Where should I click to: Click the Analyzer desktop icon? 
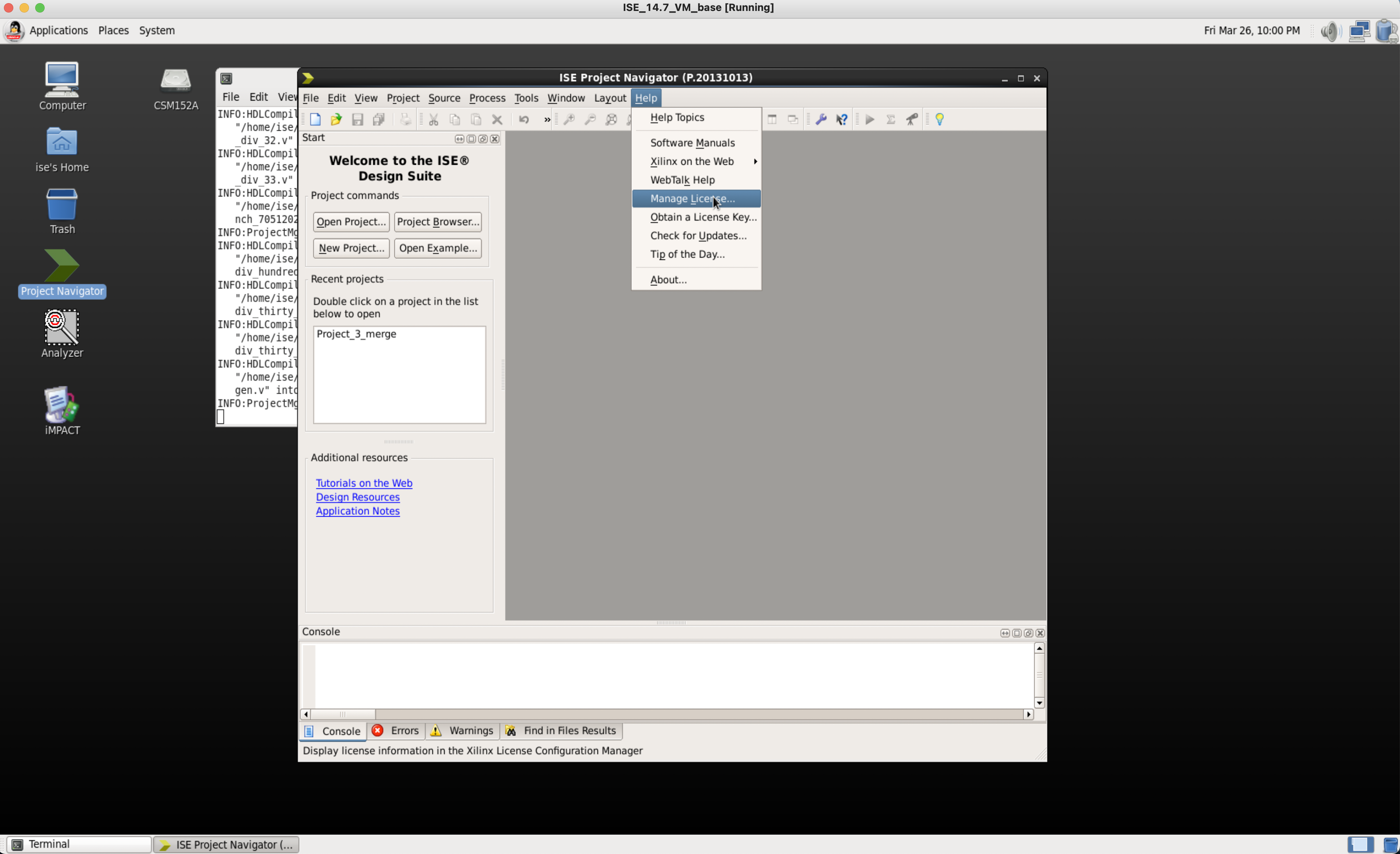pos(62,333)
